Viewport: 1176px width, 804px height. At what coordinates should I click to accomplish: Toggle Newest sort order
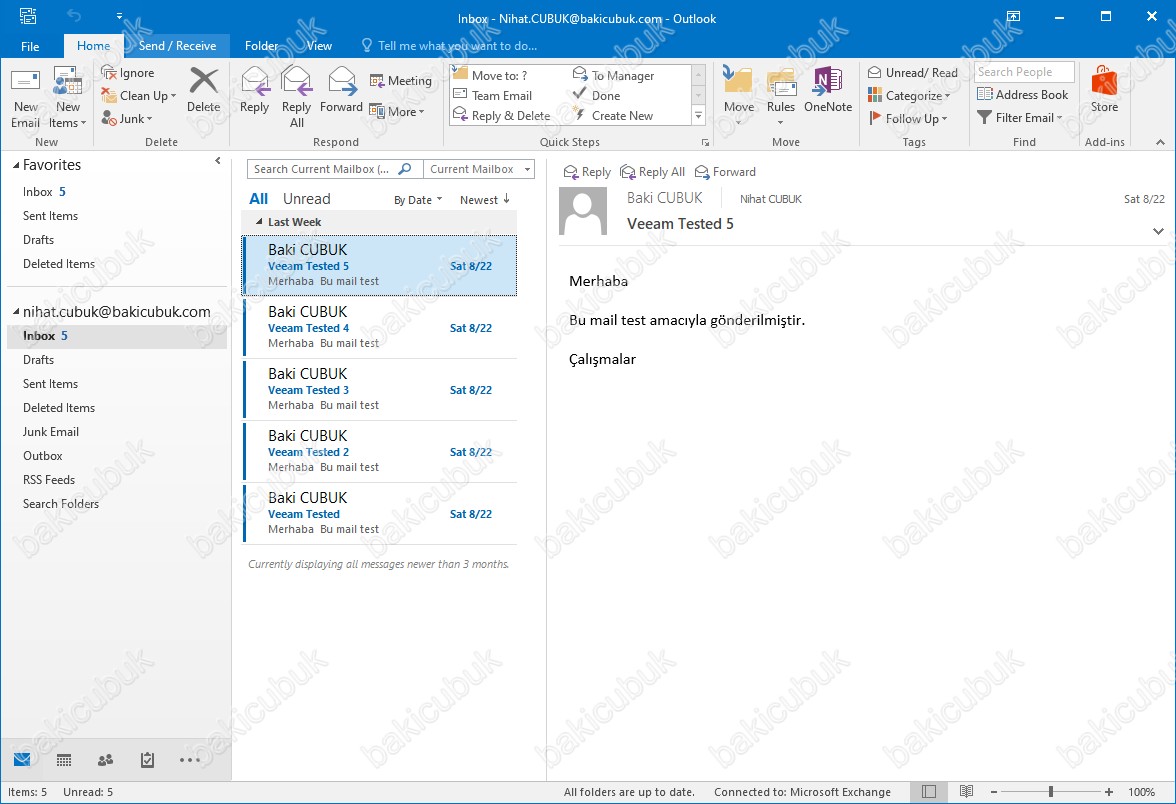484,200
